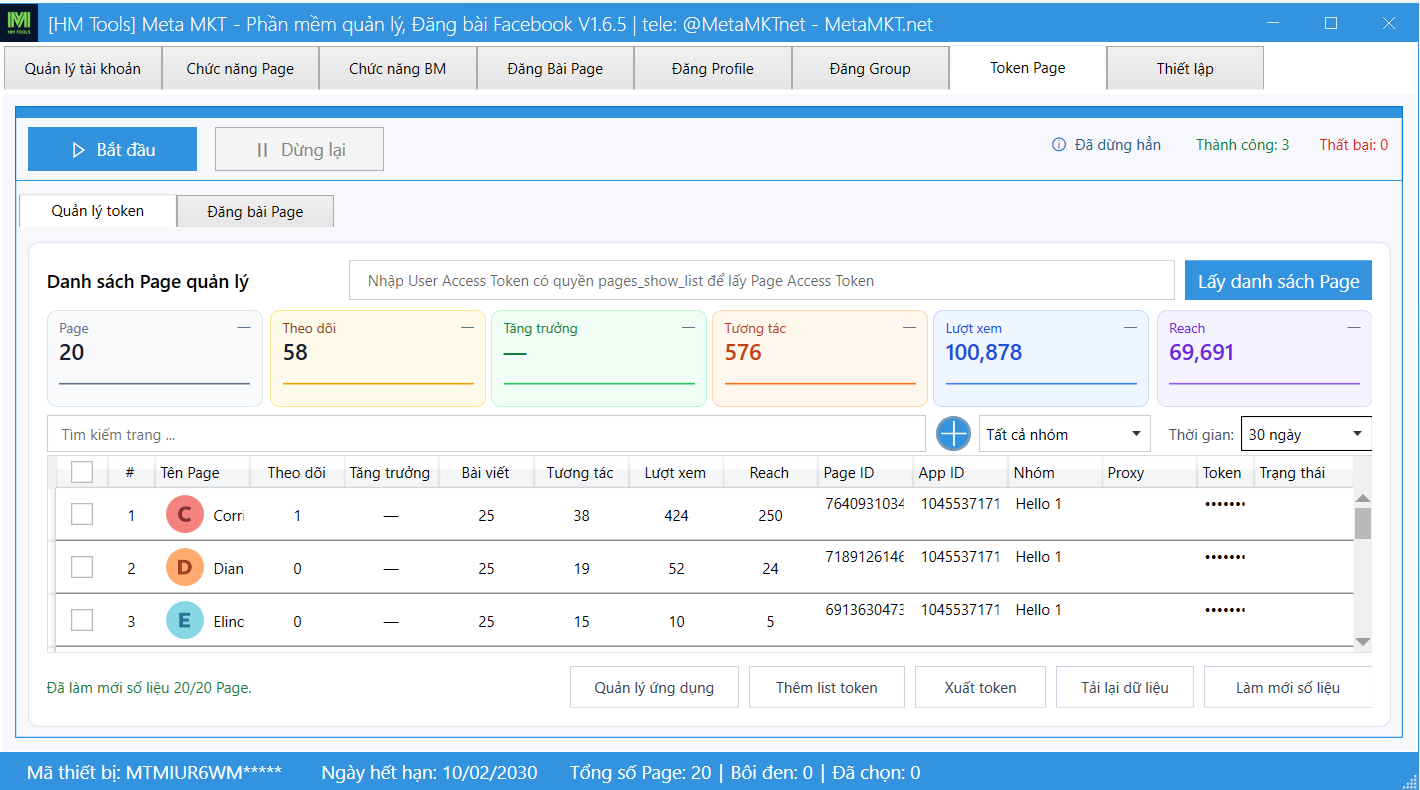Collapse the Tăng trưởng card dash icon
Screen dimensions: 1420x790
pyautogui.click(x=689, y=328)
